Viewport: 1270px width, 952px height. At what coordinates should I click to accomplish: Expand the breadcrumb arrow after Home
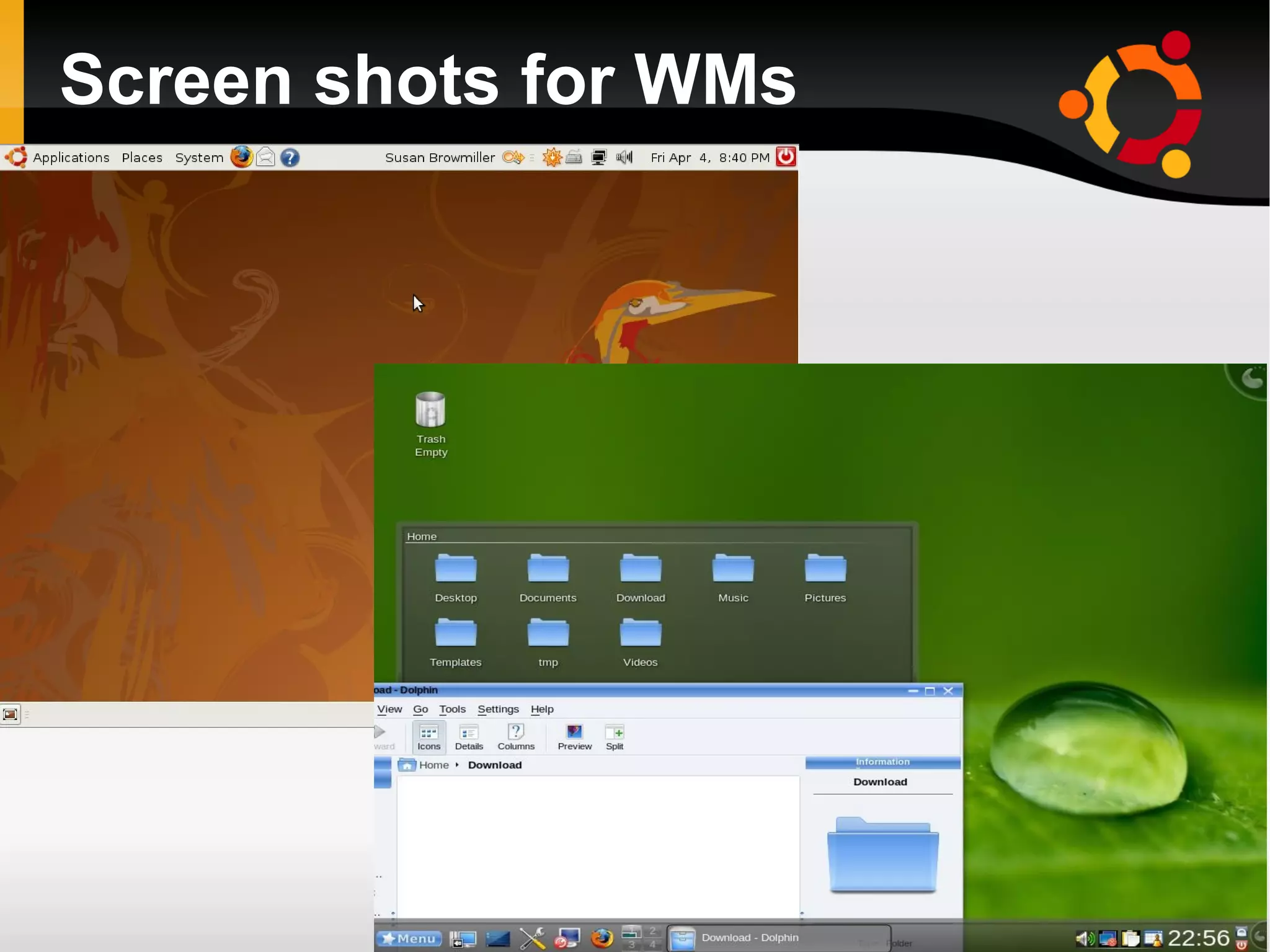point(457,765)
